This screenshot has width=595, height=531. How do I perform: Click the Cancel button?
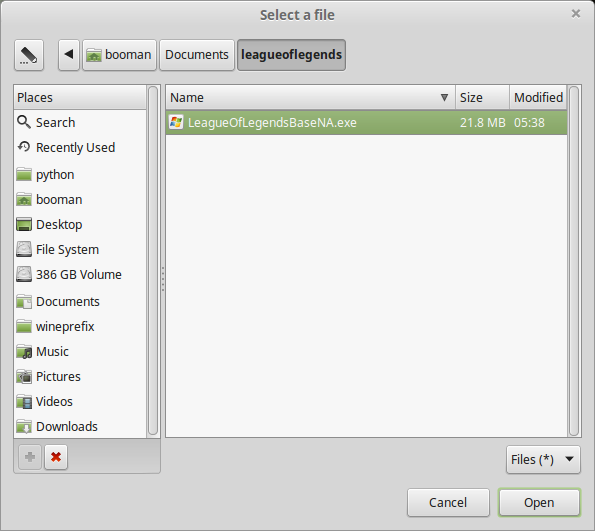click(x=448, y=503)
